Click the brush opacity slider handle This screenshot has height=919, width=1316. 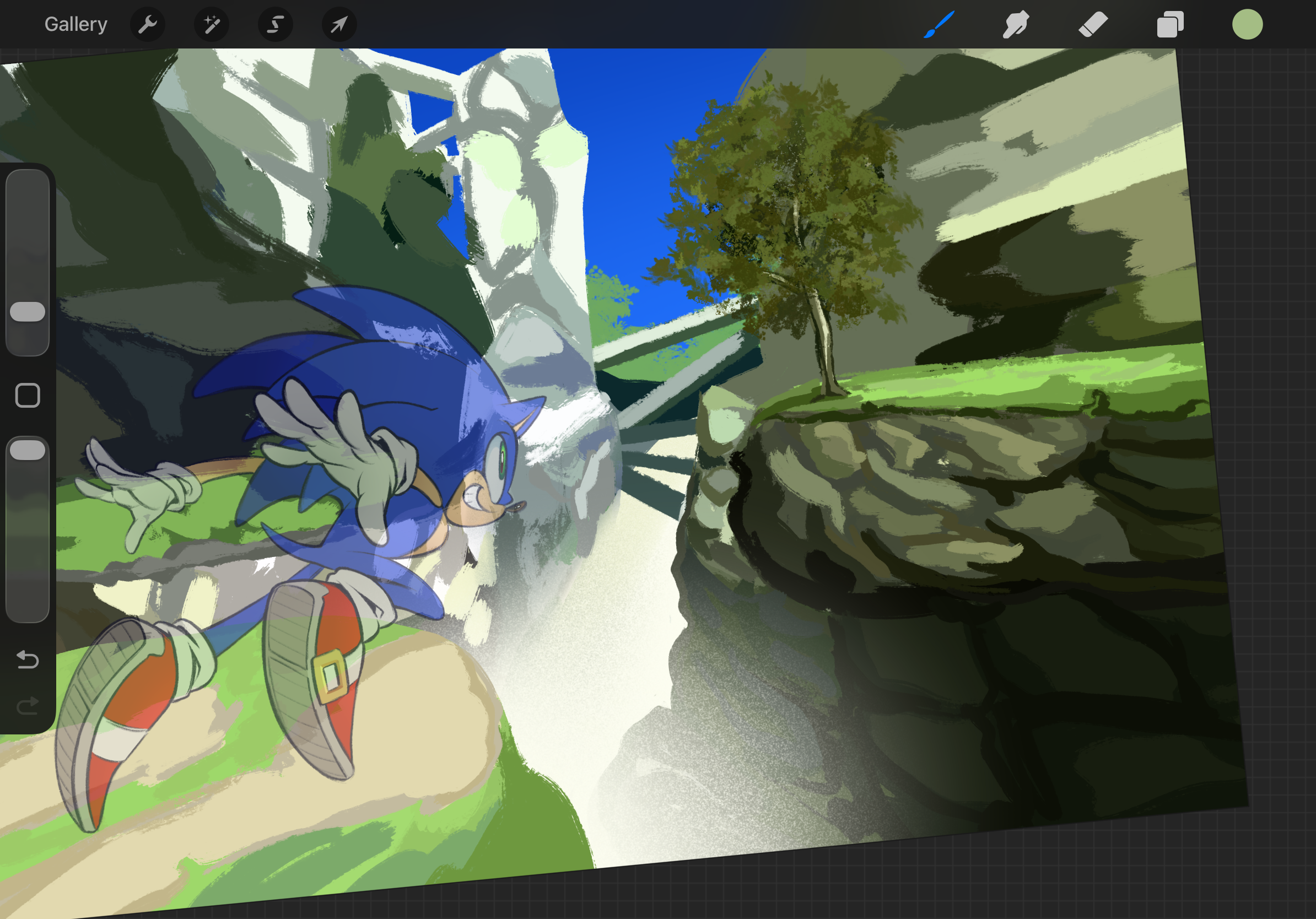pos(28,450)
